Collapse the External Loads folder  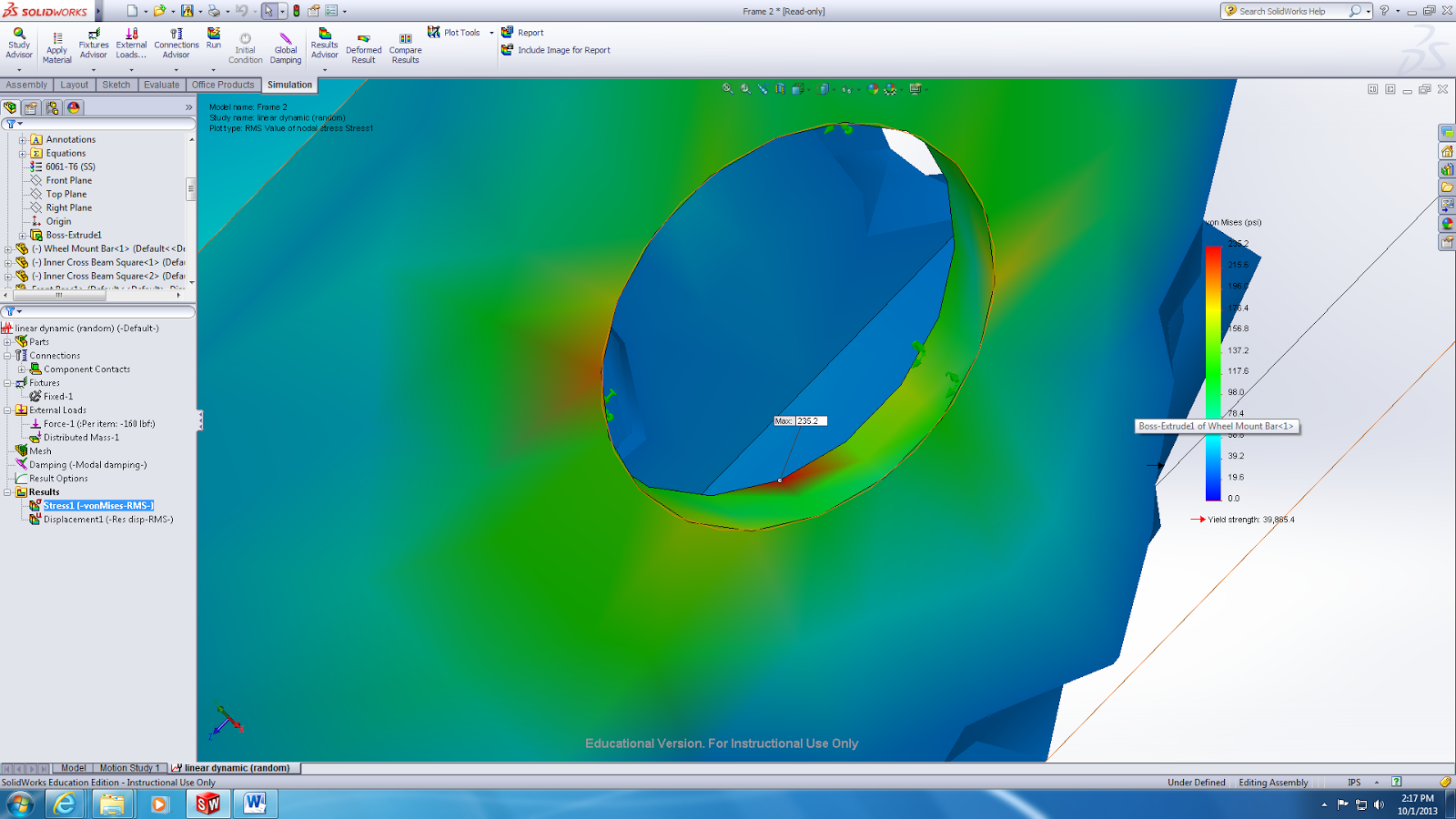[x=8, y=410]
